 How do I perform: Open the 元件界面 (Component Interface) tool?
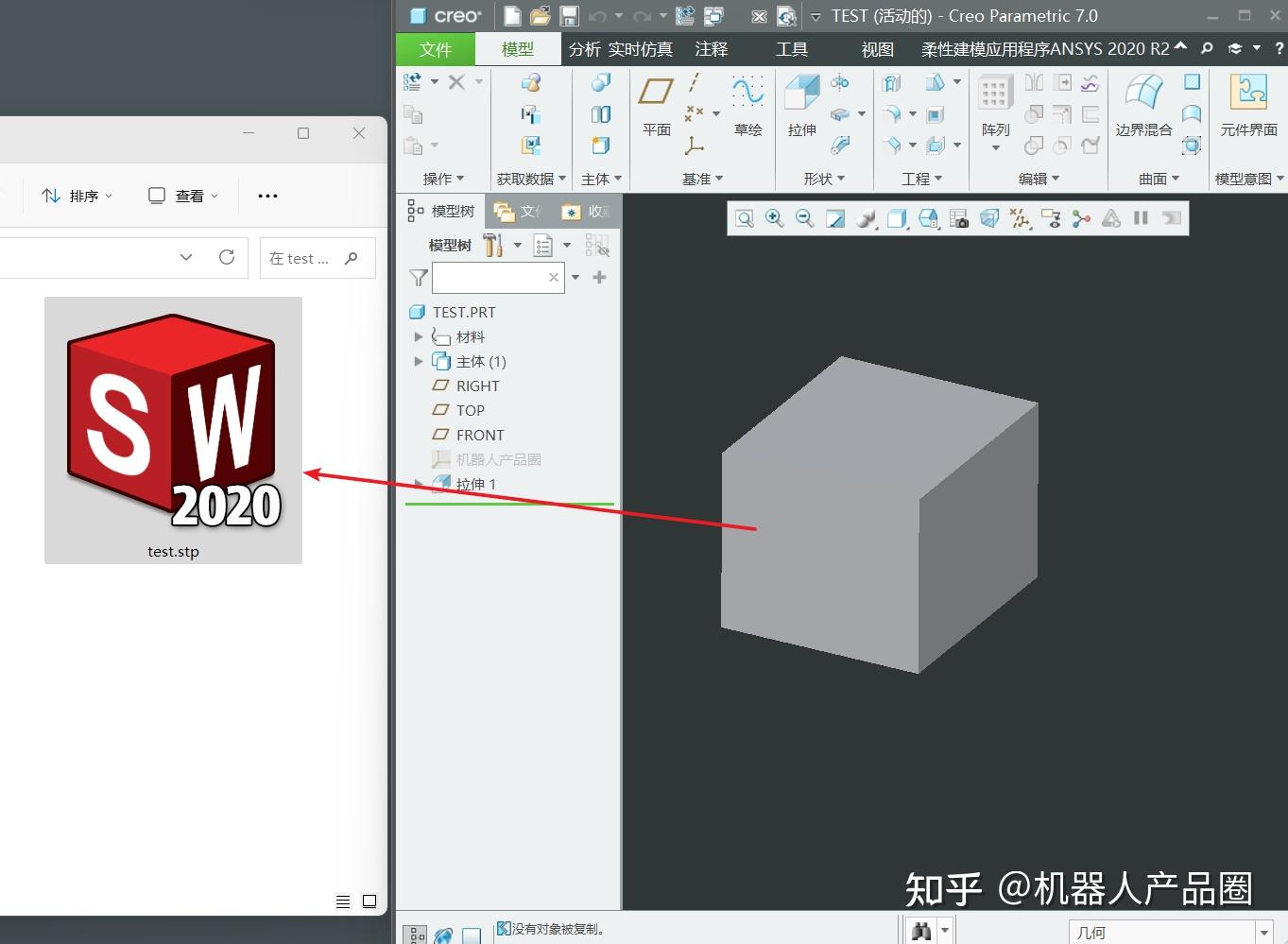click(x=1248, y=99)
